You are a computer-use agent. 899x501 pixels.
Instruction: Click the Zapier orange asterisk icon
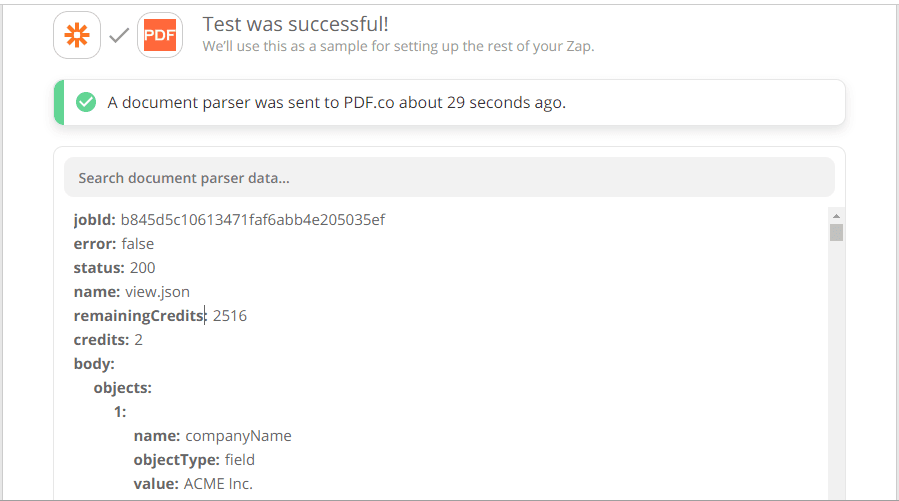coord(76,35)
